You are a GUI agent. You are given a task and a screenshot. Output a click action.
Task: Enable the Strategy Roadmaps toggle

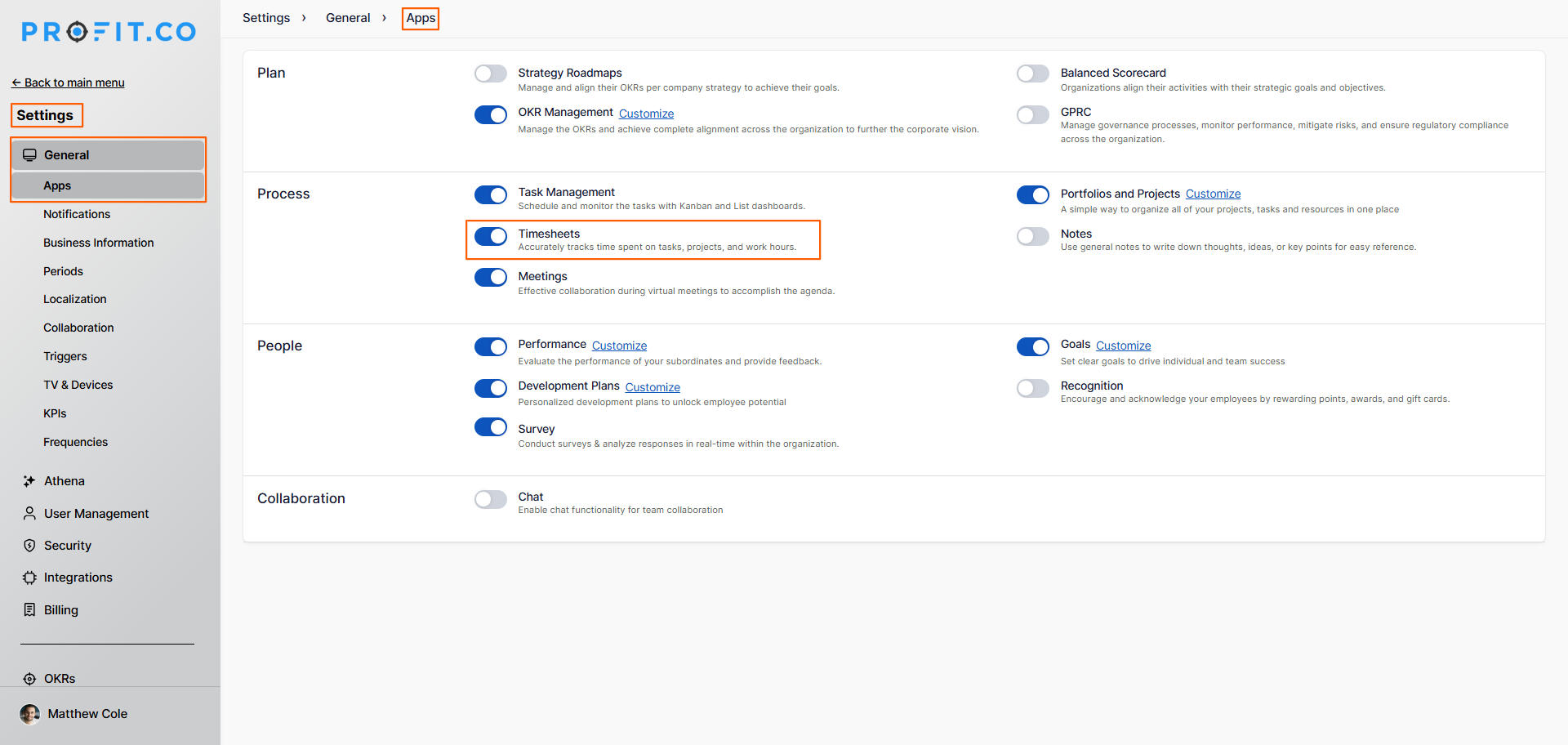coord(490,74)
